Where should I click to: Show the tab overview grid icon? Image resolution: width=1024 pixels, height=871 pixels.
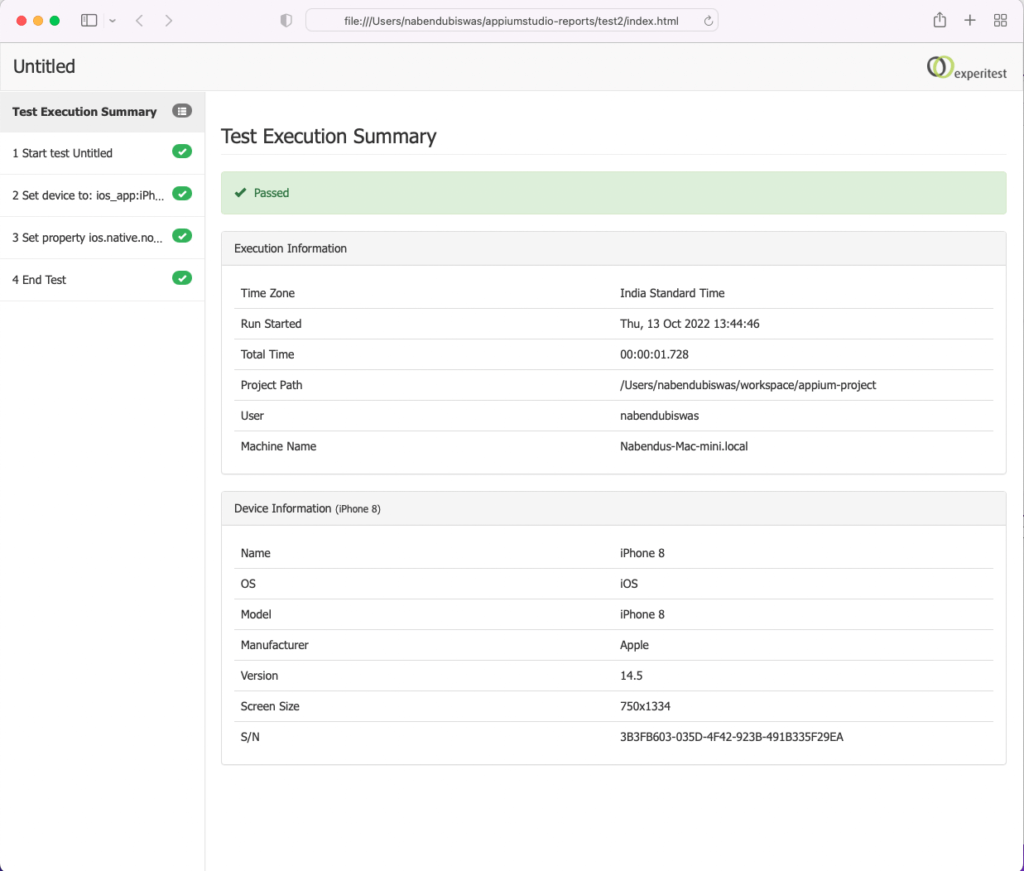pos(1000,20)
